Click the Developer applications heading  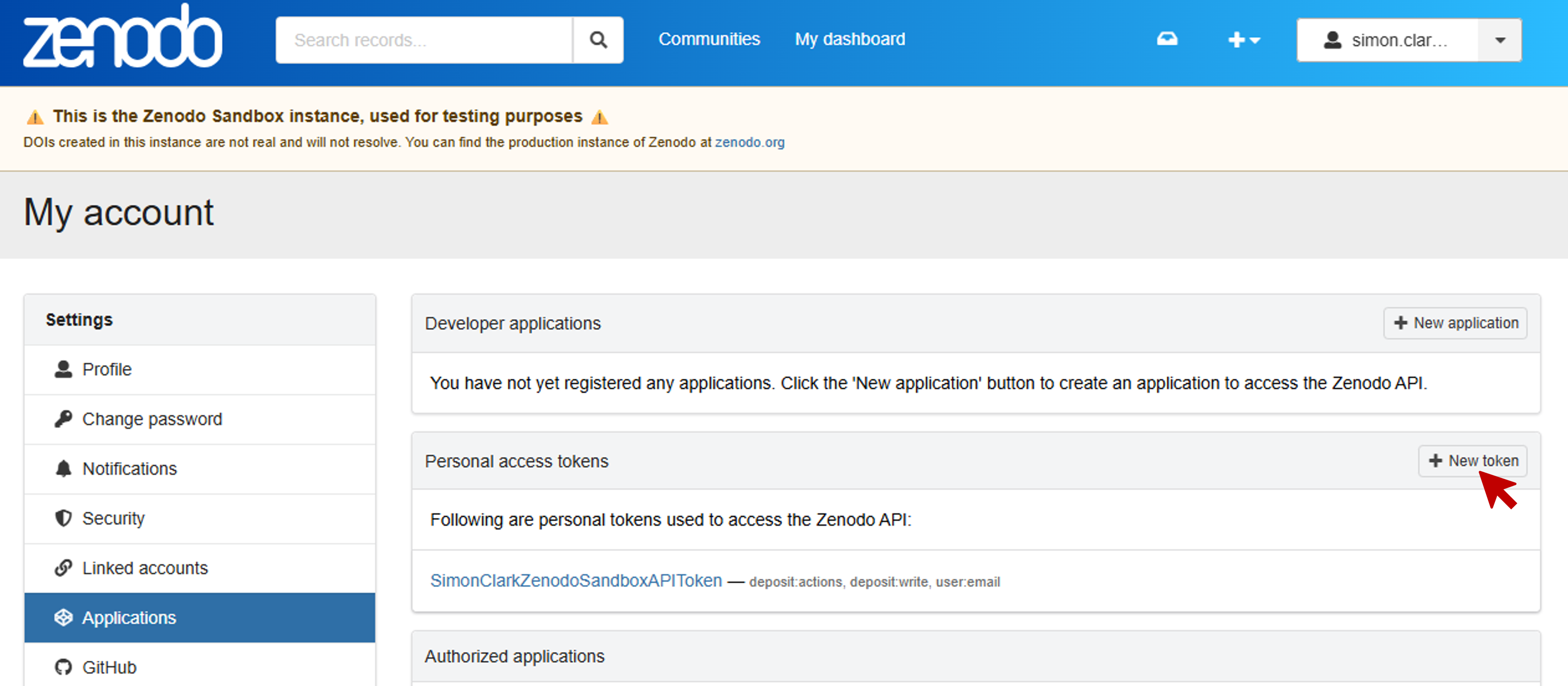pos(513,323)
